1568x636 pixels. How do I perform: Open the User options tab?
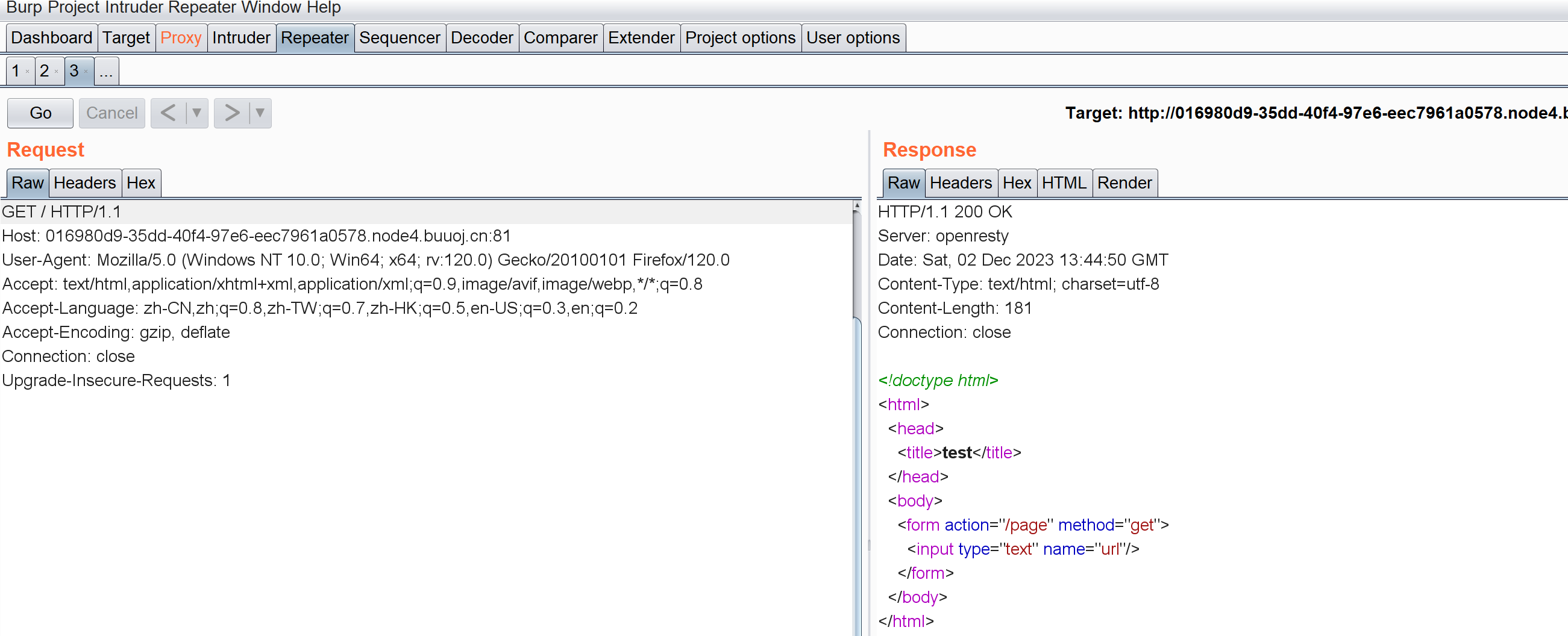[x=853, y=38]
